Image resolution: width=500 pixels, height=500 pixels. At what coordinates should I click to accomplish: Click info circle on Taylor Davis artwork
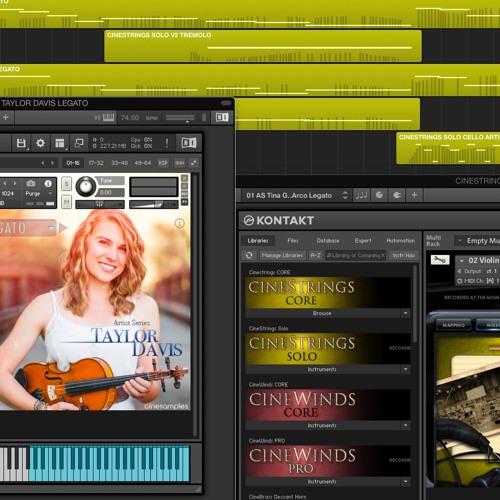click(179, 223)
